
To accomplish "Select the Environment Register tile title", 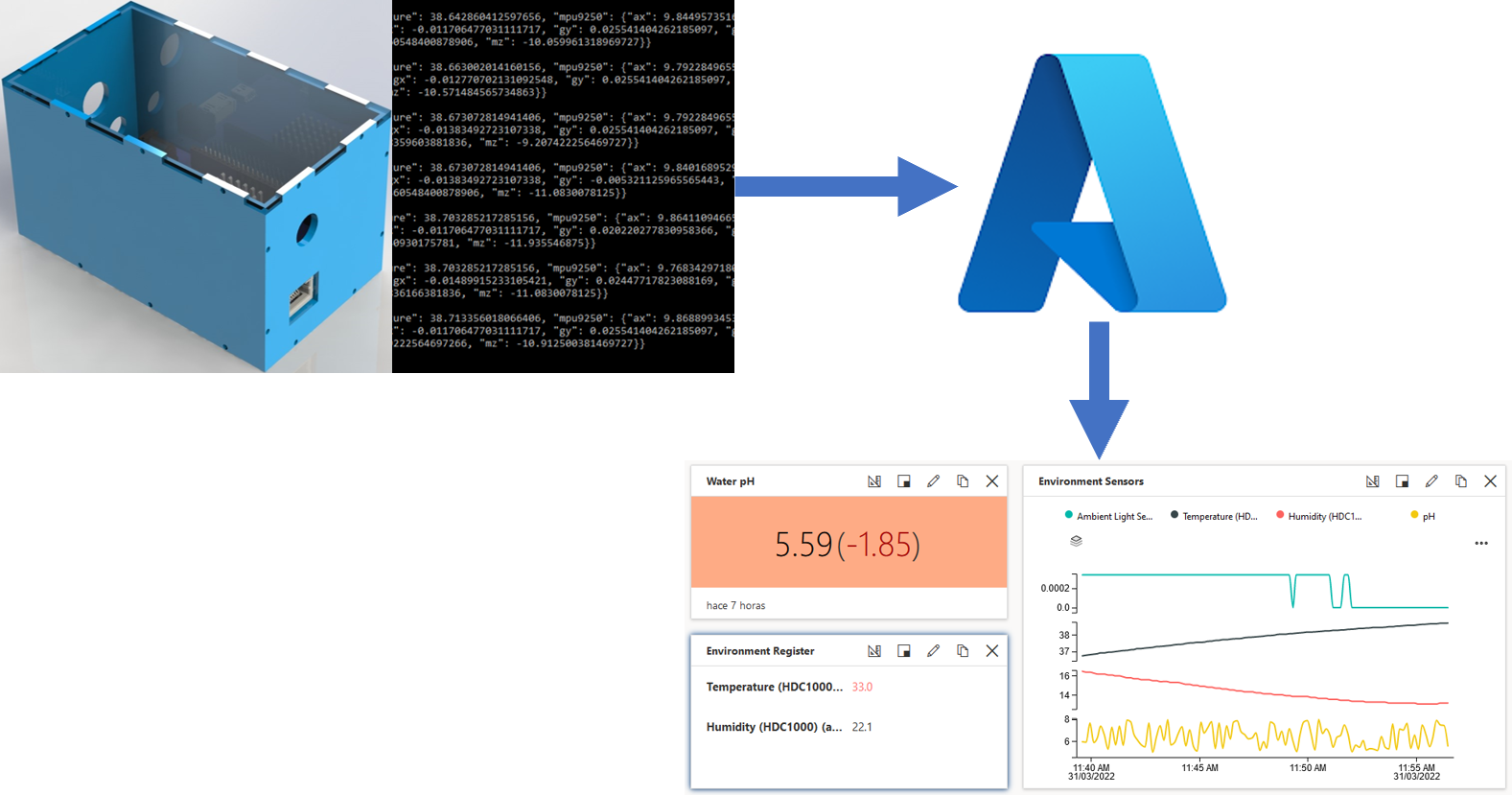I will (x=760, y=651).
